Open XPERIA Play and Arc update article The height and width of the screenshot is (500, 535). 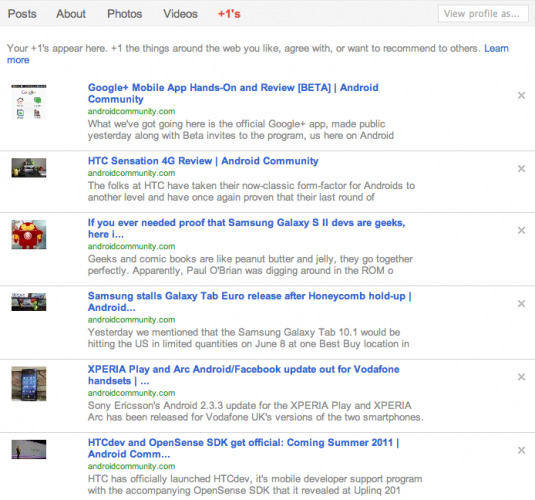[x=244, y=375]
